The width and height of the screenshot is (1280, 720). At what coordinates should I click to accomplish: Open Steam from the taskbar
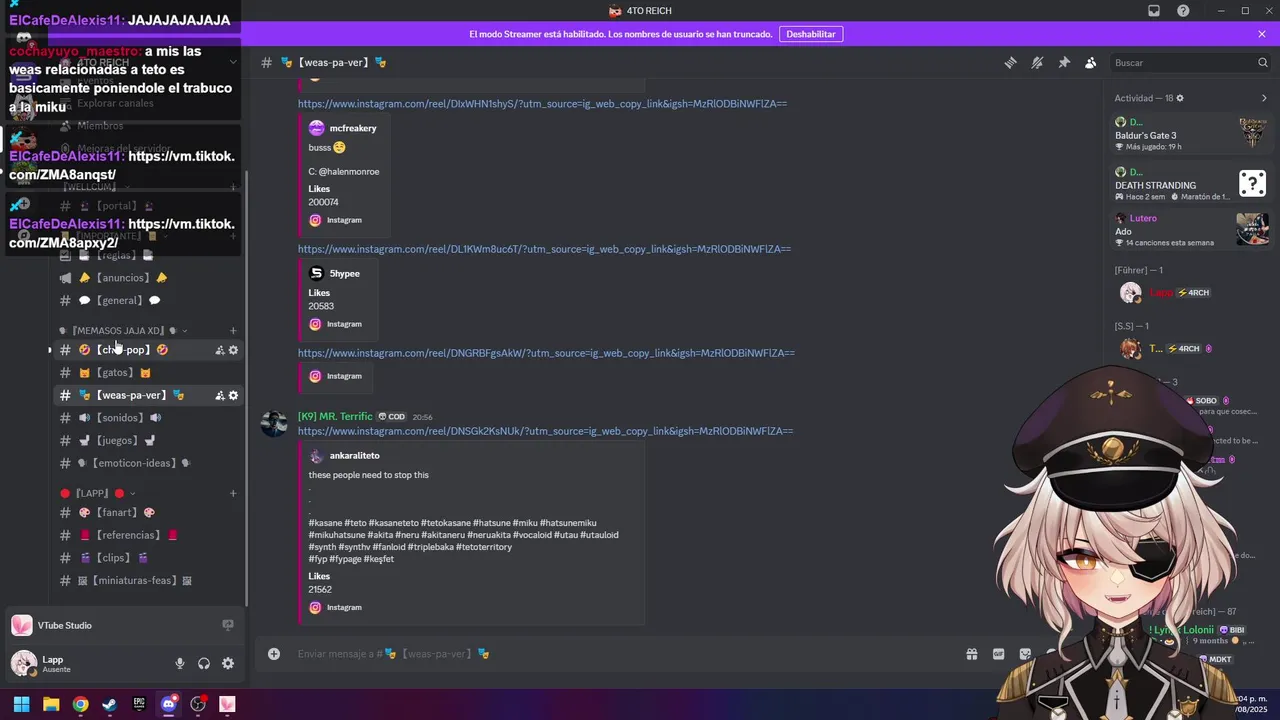[x=109, y=704]
